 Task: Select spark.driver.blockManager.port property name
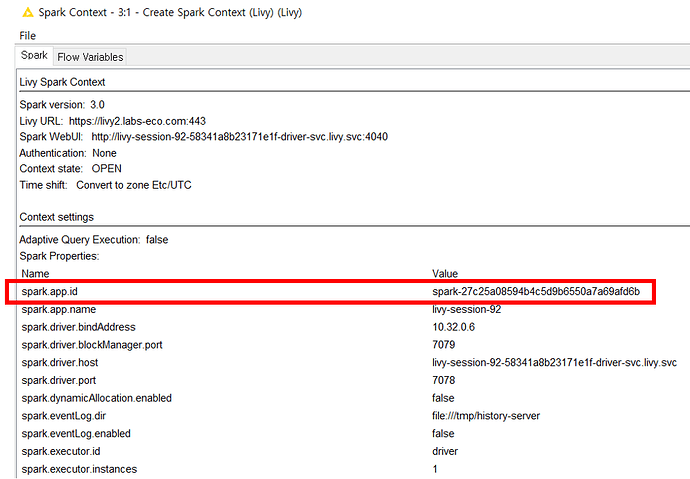[92, 345]
